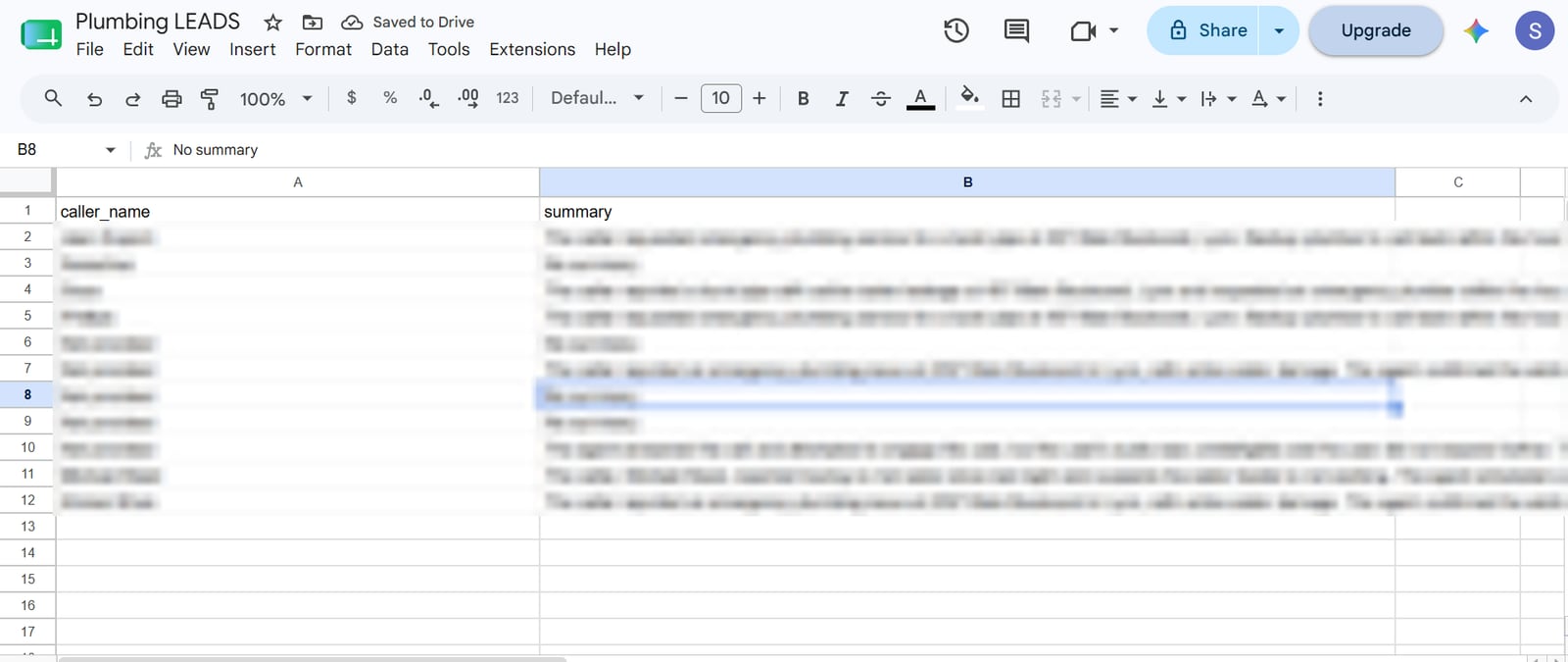Open the Help menu
Image resolution: width=1568 pixels, height=662 pixels.
pyautogui.click(x=612, y=49)
